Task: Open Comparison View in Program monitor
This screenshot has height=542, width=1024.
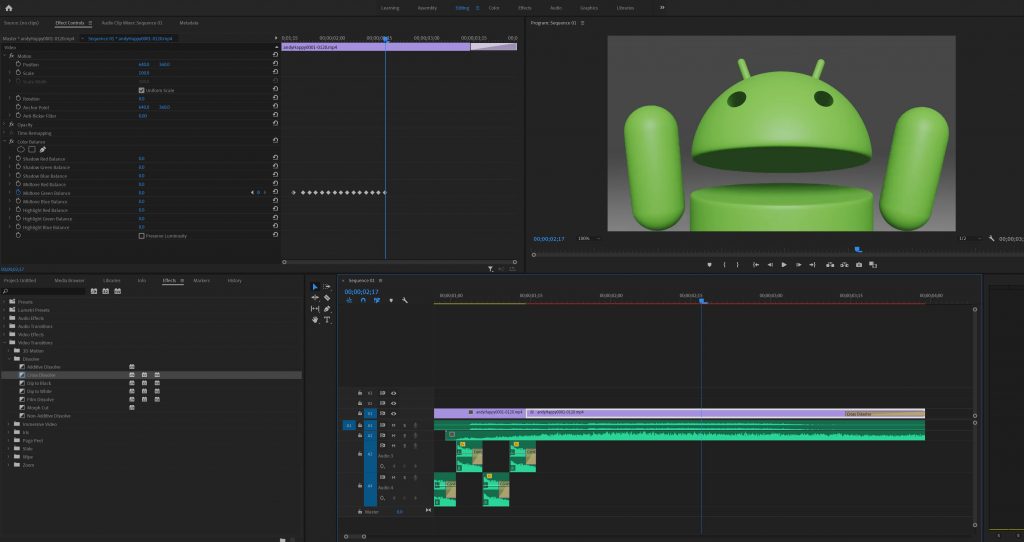Action: click(x=873, y=264)
